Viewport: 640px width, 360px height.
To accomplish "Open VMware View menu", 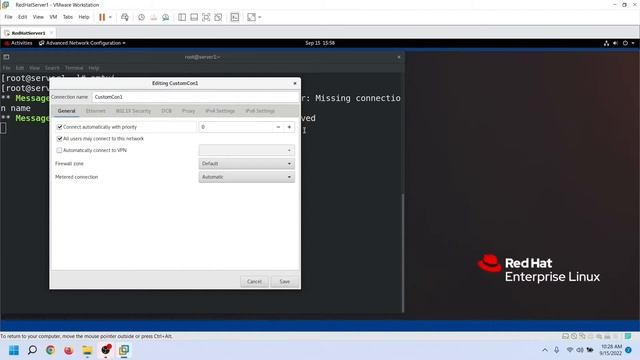I will coord(38,17).
